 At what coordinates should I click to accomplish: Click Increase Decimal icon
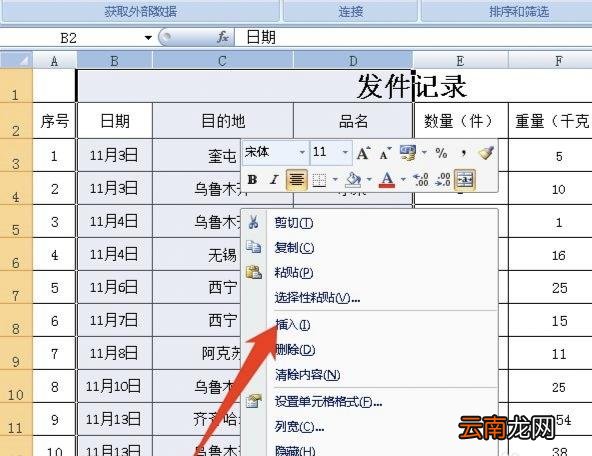point(421,180)
